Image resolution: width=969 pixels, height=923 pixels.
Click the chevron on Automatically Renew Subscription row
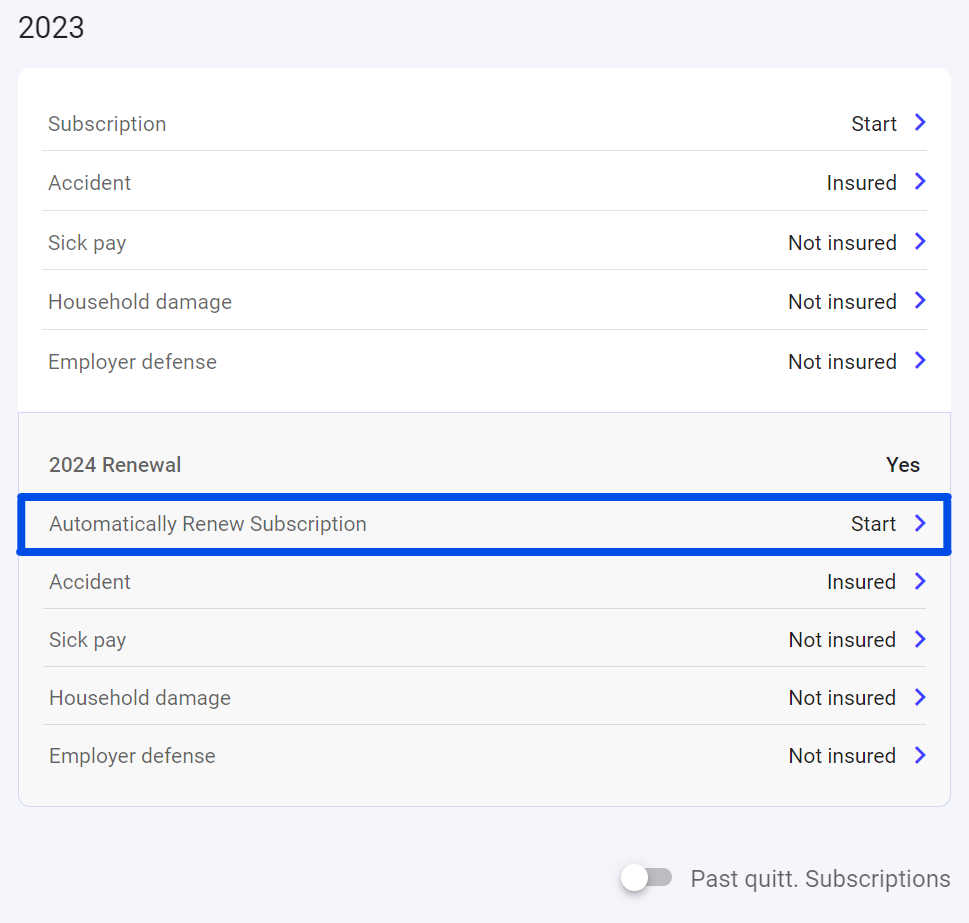(x=920, y=524)
